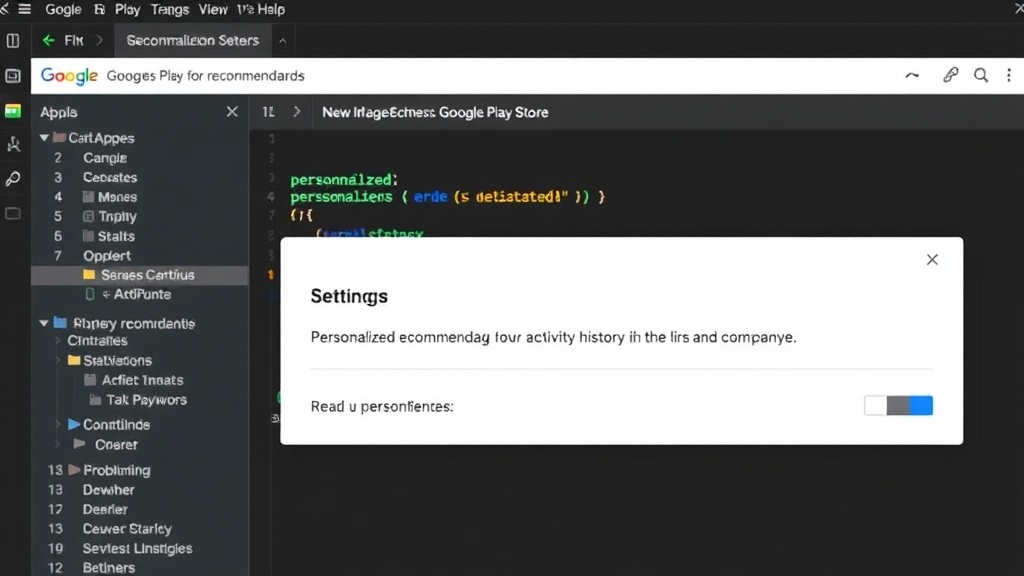Screen dimensions: 1024x576
Task: Select the Sevlest Linstigies item
Action: pyautogui.click(x=137, y=549)
